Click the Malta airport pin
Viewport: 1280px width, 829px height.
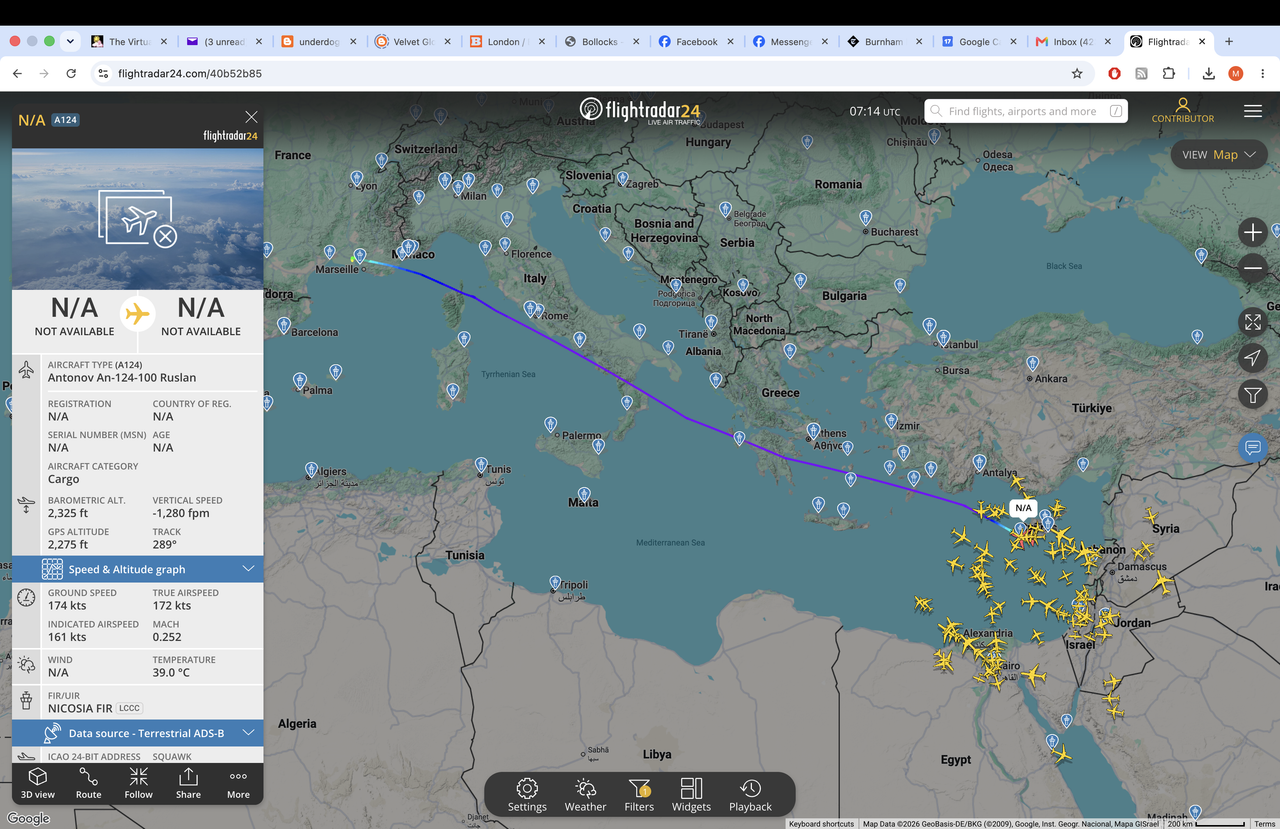point(584,494)
